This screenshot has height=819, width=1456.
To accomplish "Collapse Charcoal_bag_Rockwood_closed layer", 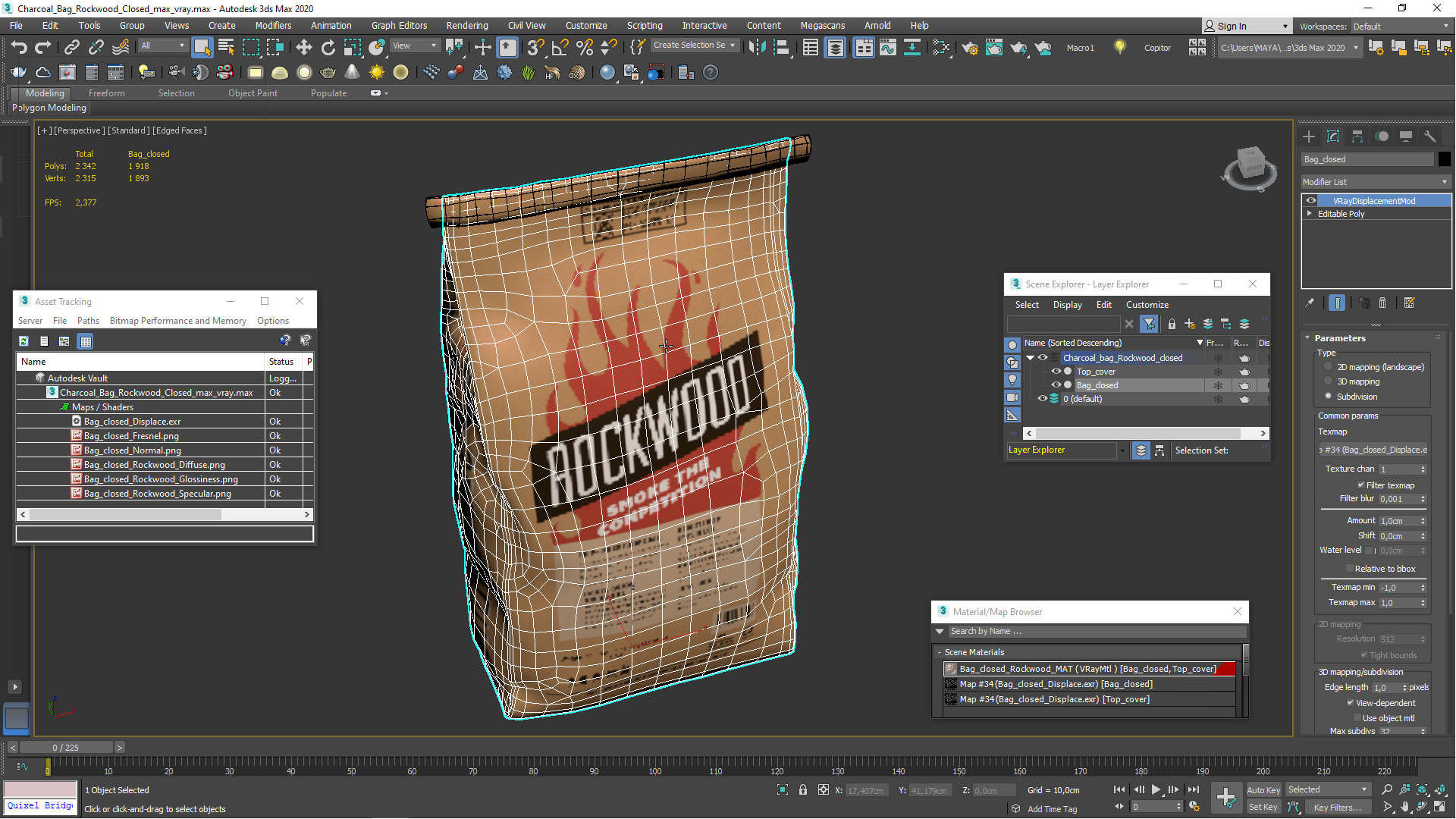I will click(x=1030, y=358).
